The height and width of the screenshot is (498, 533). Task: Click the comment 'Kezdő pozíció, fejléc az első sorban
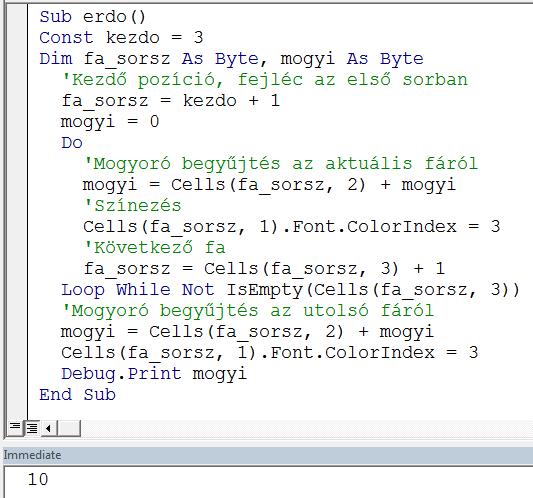(x=265, y=80)
